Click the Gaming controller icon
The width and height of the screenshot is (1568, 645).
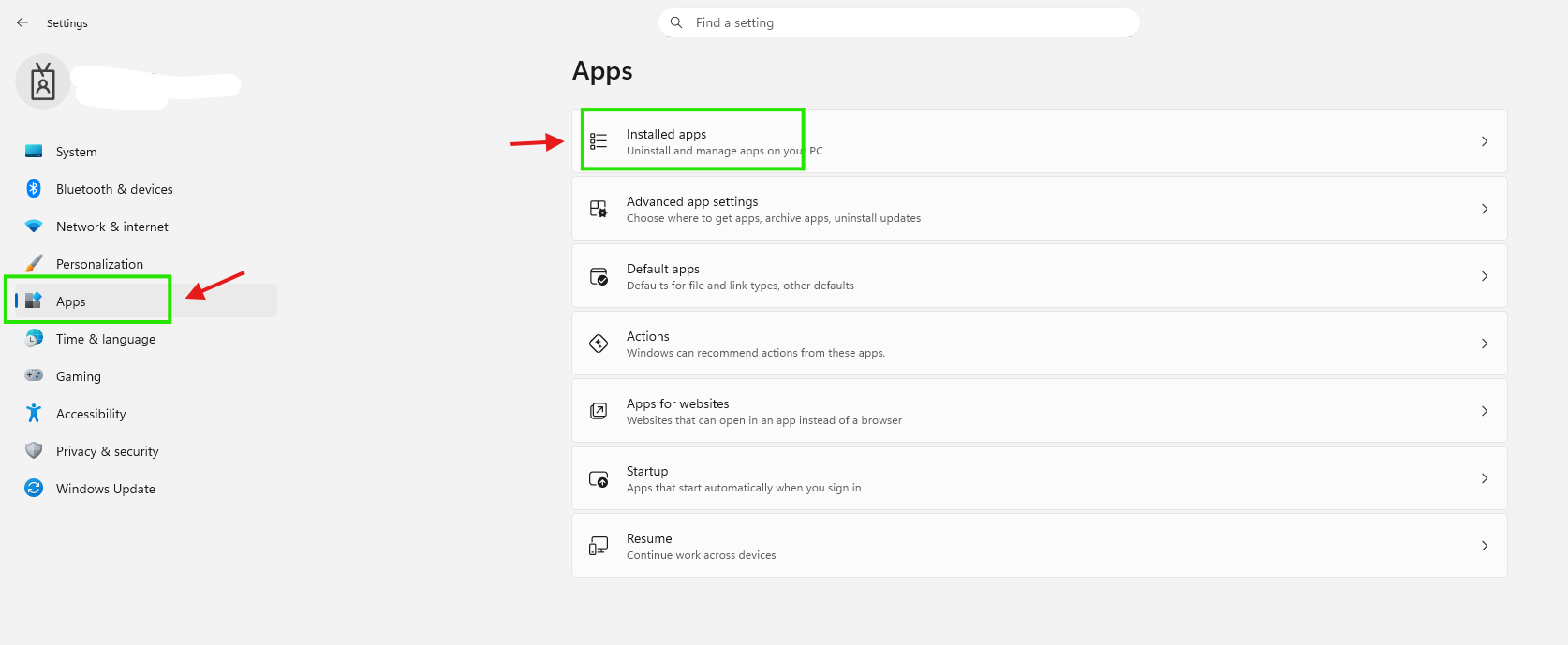click(34, 375)
